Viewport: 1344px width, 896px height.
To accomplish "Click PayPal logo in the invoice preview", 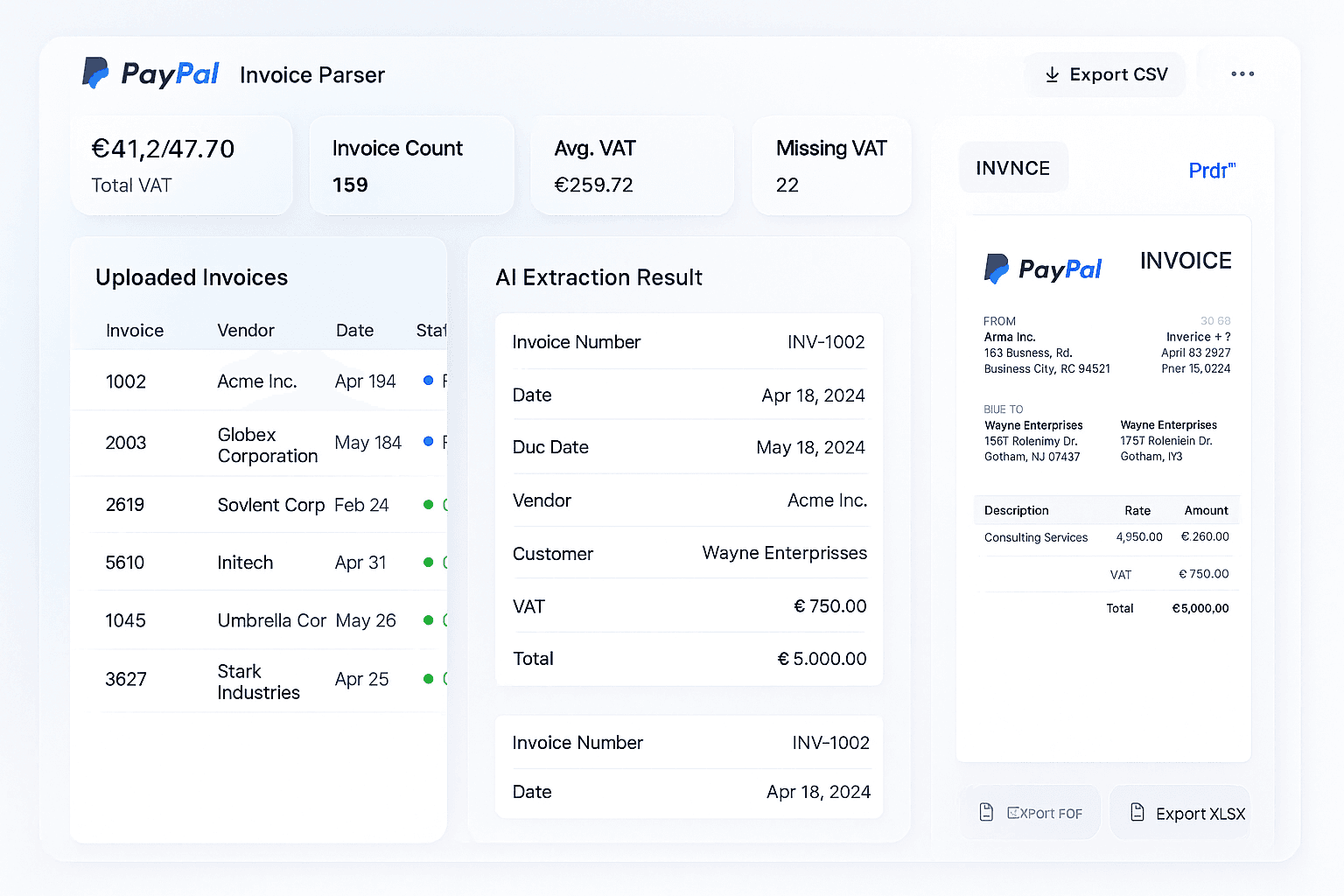I will (1042, 269).
